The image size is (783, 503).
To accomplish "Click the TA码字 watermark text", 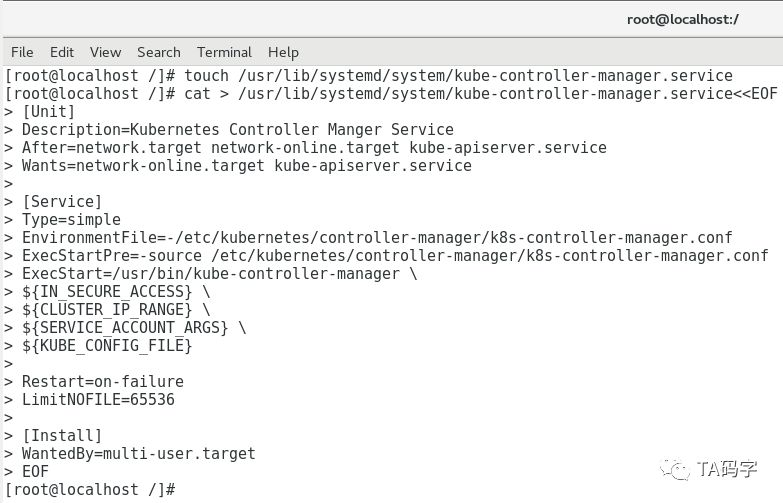I will click(727, 467).
